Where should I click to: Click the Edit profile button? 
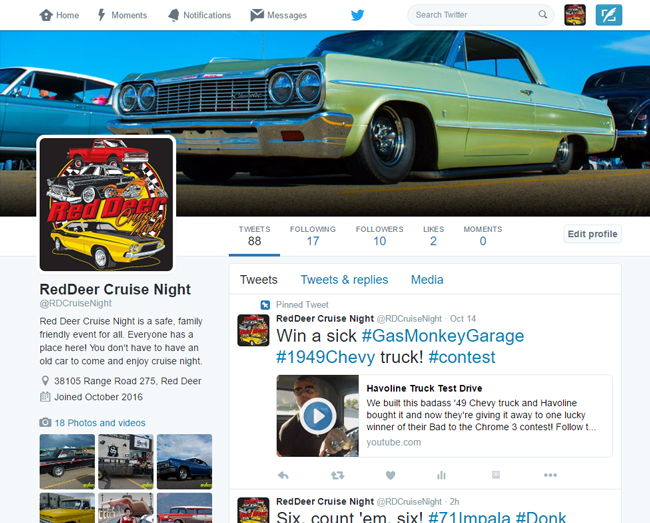592,234
